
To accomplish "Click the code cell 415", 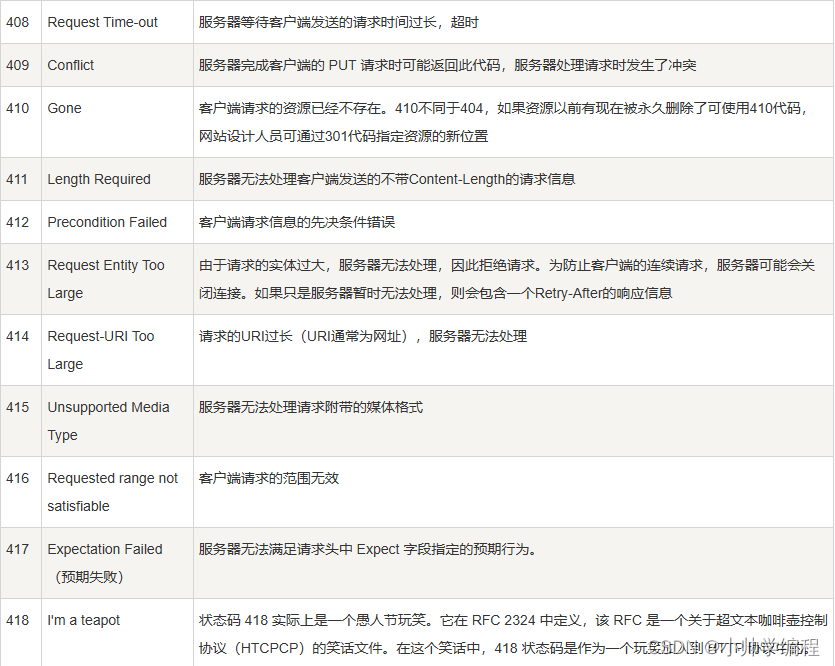I will (x=21, y=421).
